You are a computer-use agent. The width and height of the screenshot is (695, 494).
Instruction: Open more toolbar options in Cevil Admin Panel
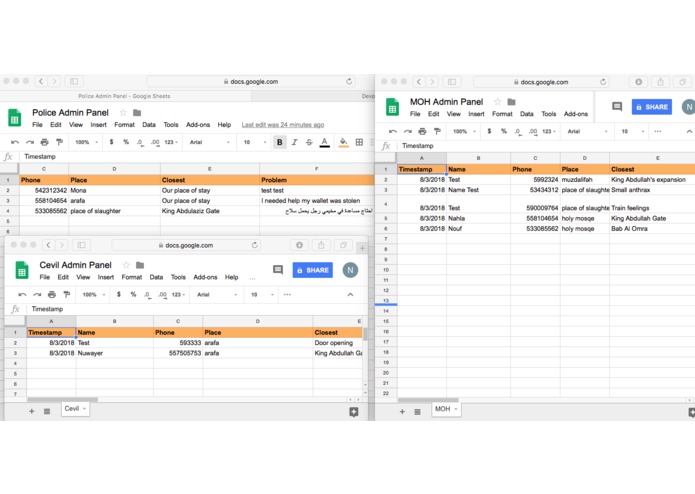287,295
